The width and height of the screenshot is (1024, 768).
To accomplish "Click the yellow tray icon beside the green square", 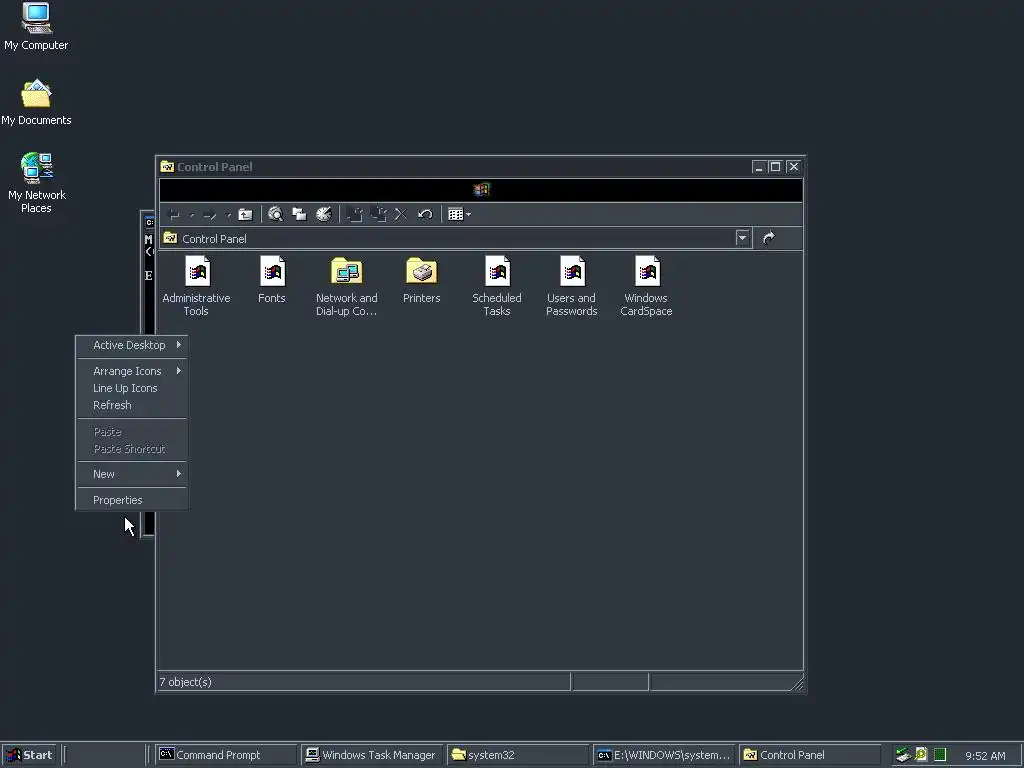I will (921, 755).
